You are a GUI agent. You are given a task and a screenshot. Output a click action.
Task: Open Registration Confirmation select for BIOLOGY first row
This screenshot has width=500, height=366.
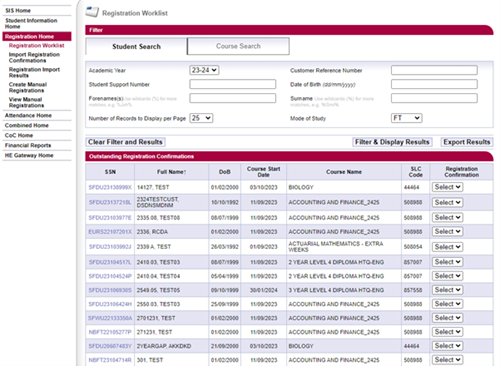[x=447, y=187]
